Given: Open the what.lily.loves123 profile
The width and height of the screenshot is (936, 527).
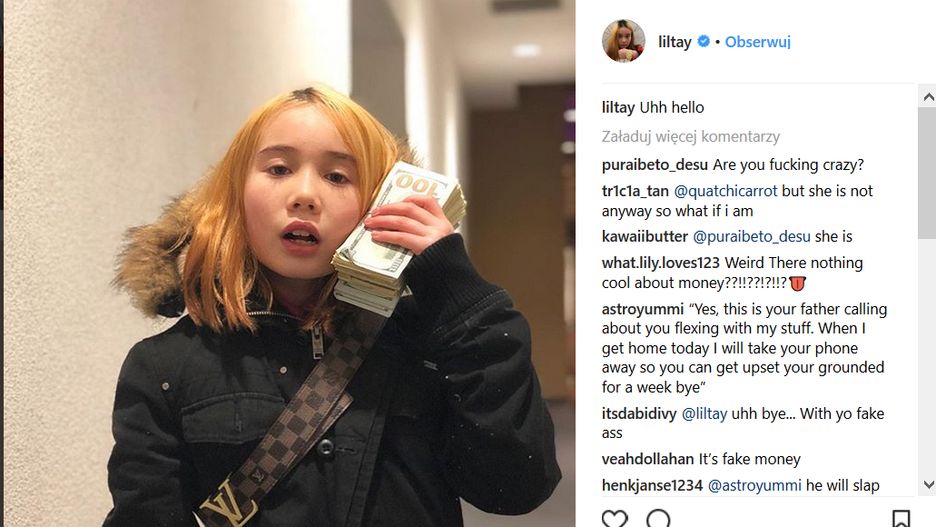Looking at the screenshot, I should pos(661,263).
